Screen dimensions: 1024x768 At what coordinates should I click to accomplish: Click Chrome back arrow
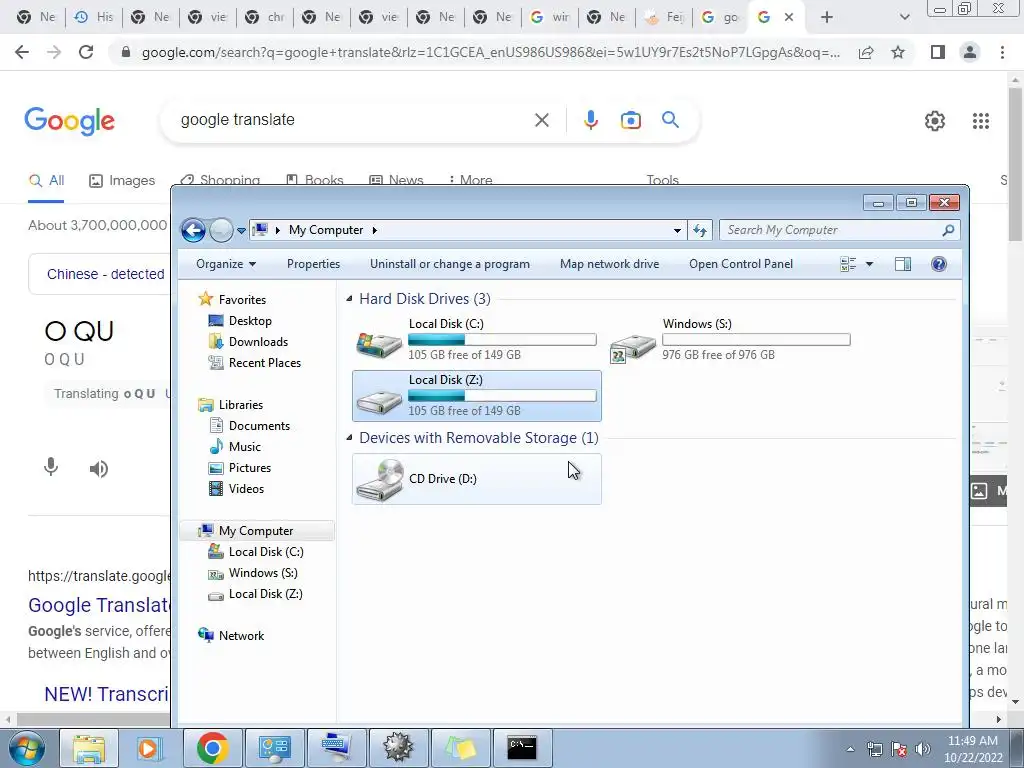(x=22, y=52)
